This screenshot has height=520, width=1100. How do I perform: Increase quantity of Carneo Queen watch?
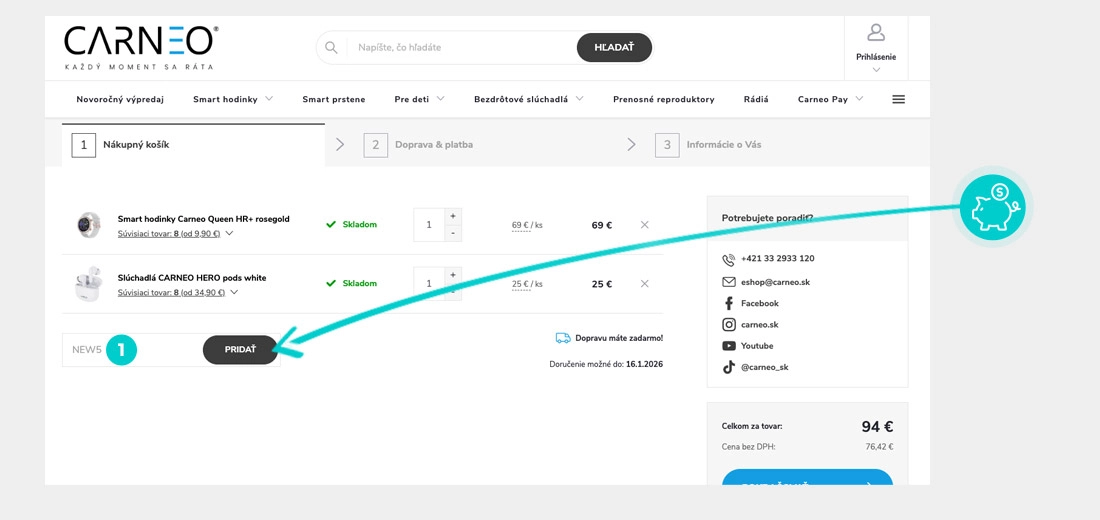pyautogui.click(x=453, y=216)
